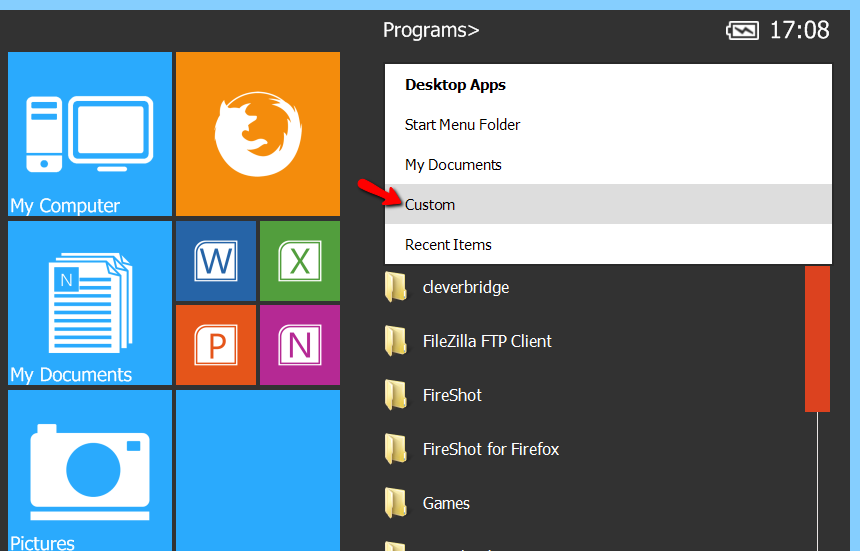Open the My Documents tile

[90, 303]
